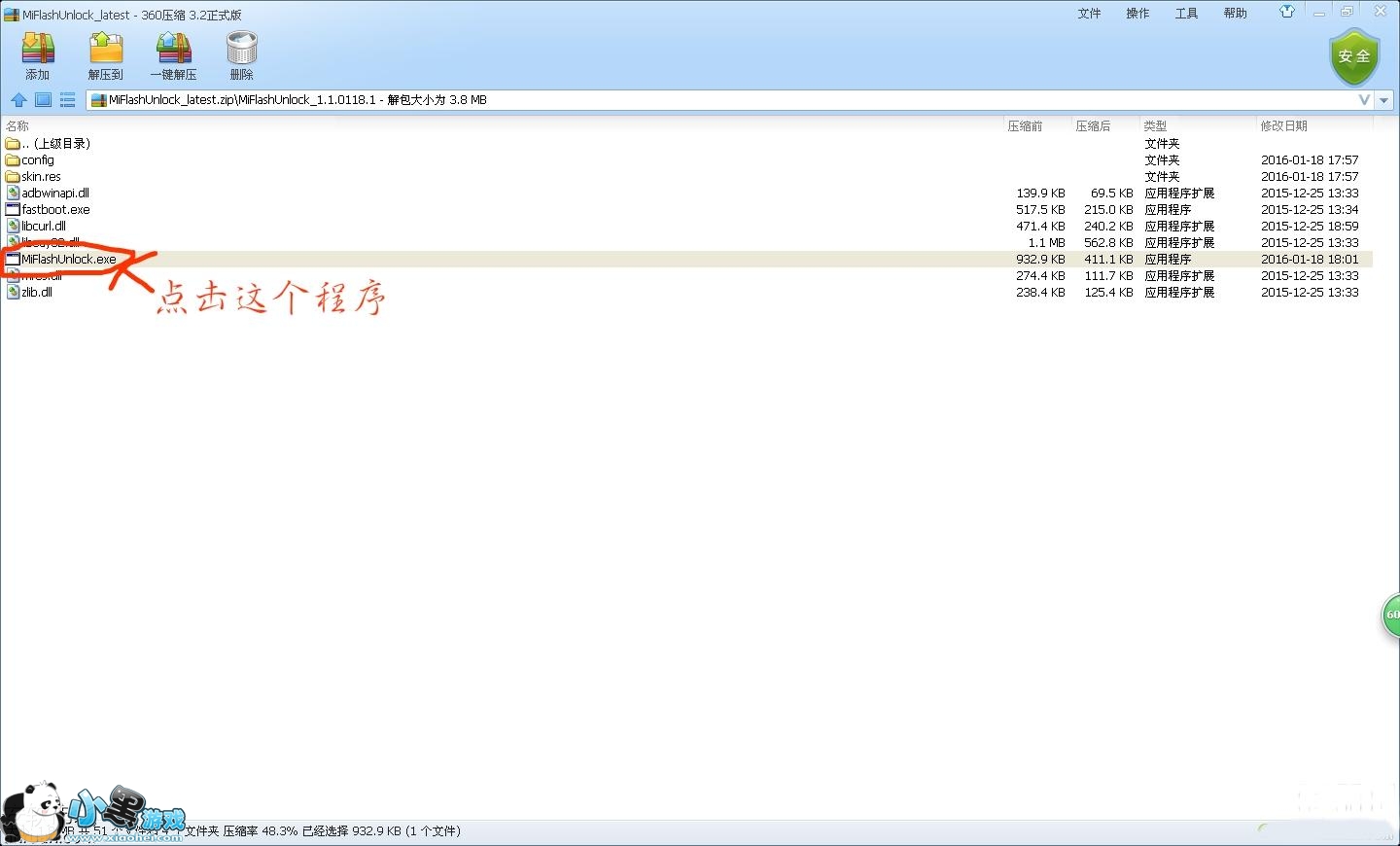Click the '1.1 MB' size cell

click(1047, 243)
